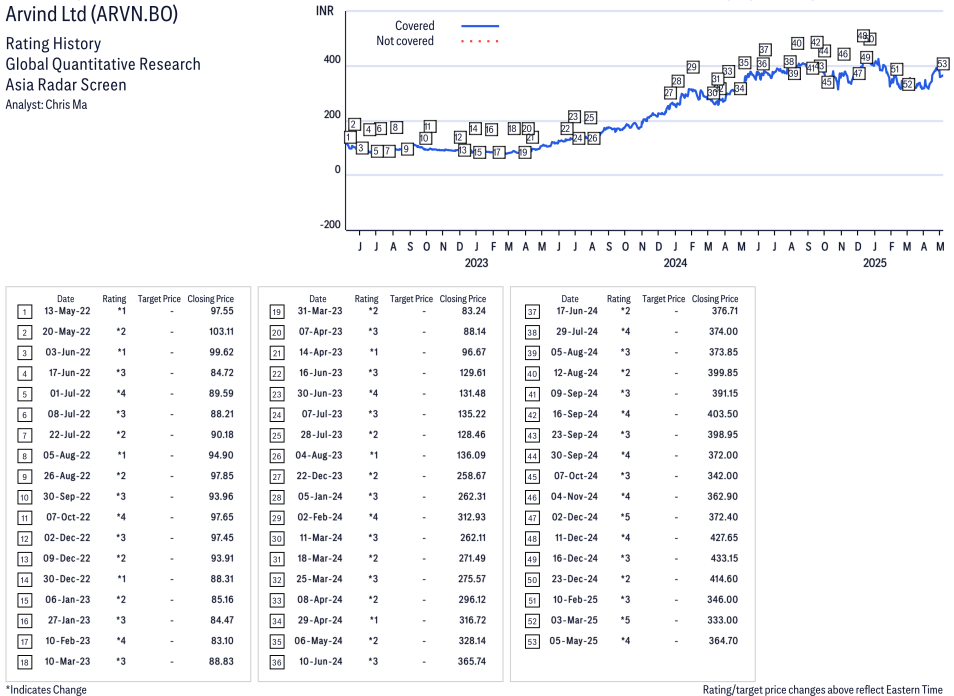
Task: Click the 30-Dec-22 date cell
Action: [67, 579]
